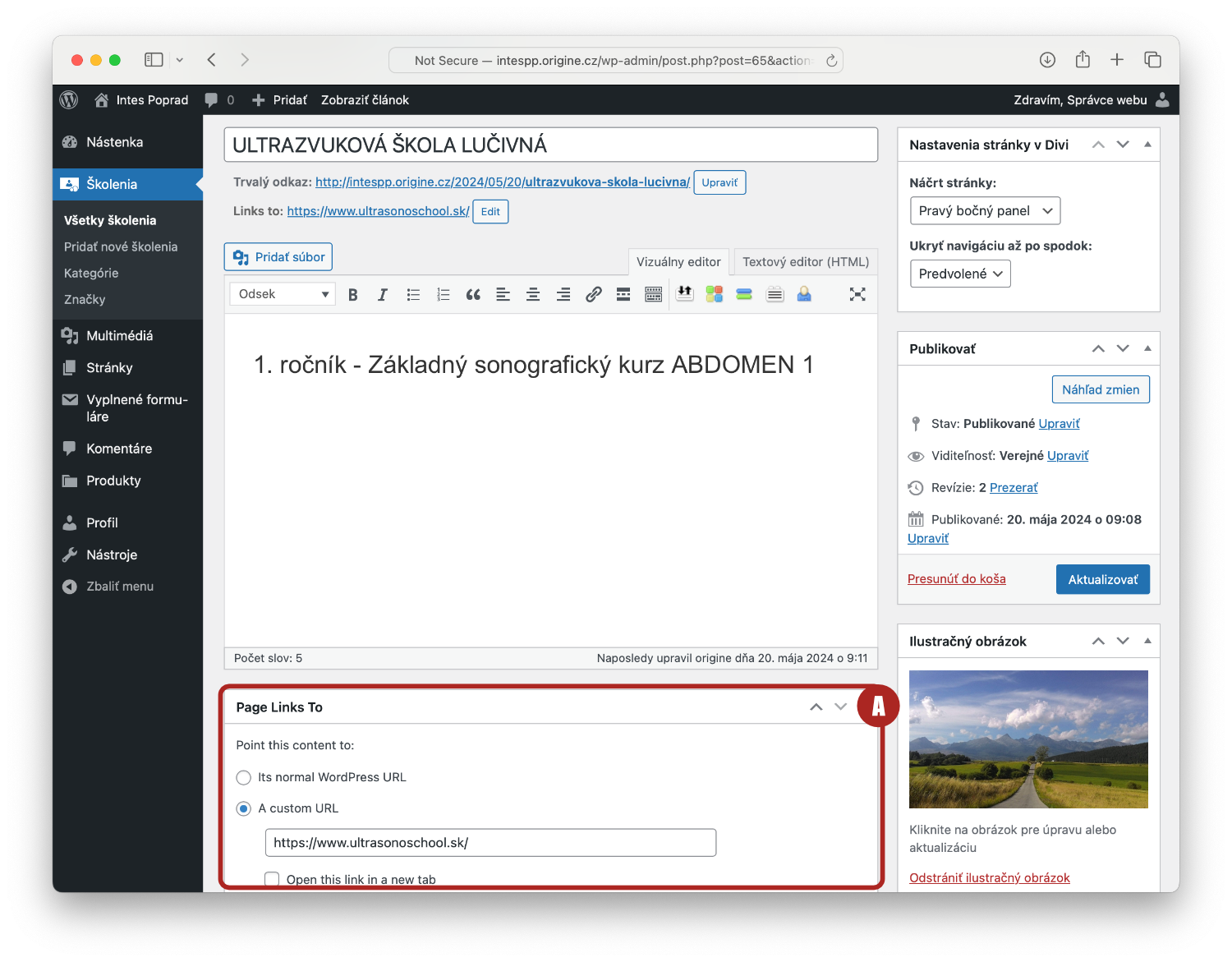
Task: Show Safari tab overview
Action: coord(1152,60)
